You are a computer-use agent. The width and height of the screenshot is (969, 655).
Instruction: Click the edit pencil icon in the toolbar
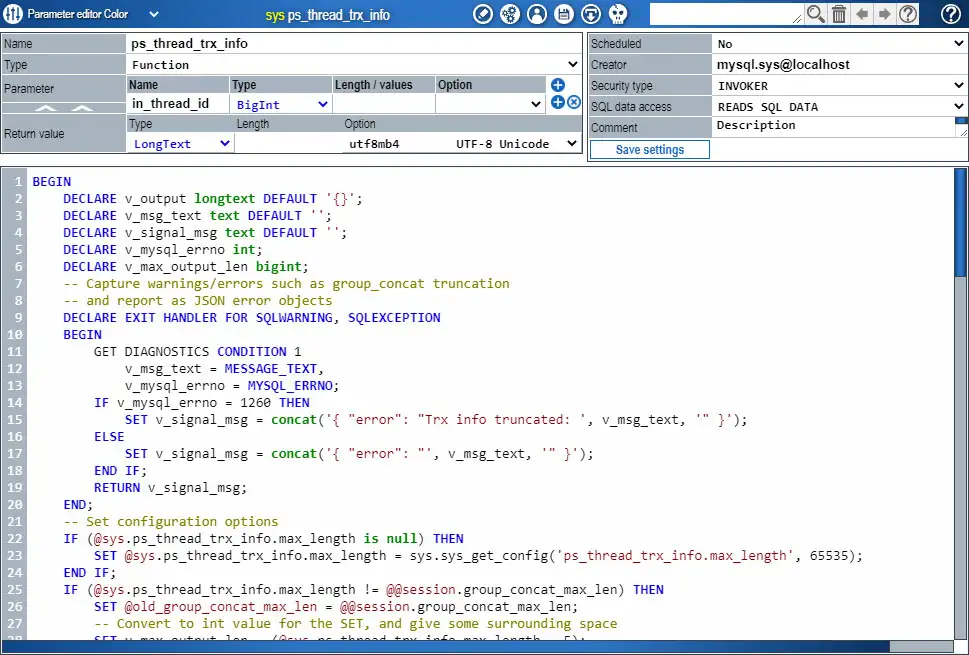pos(483,14)
